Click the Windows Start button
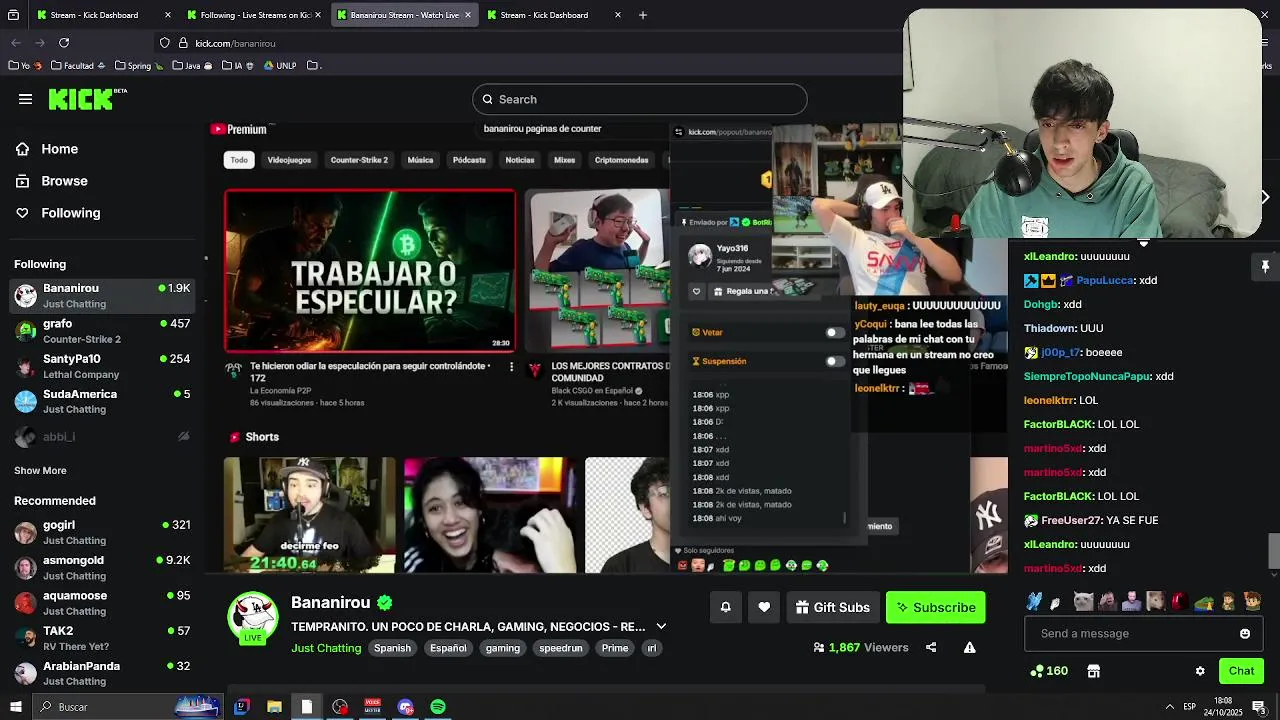 coord(15,707)
